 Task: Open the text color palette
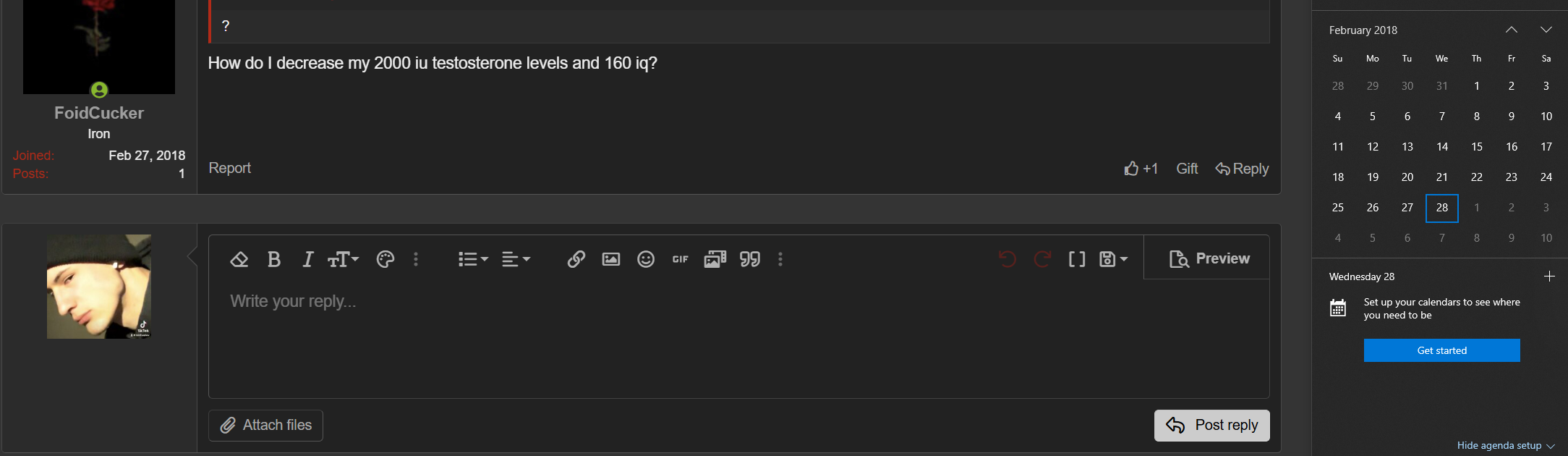pyautogui.click(x=385, y=259)
